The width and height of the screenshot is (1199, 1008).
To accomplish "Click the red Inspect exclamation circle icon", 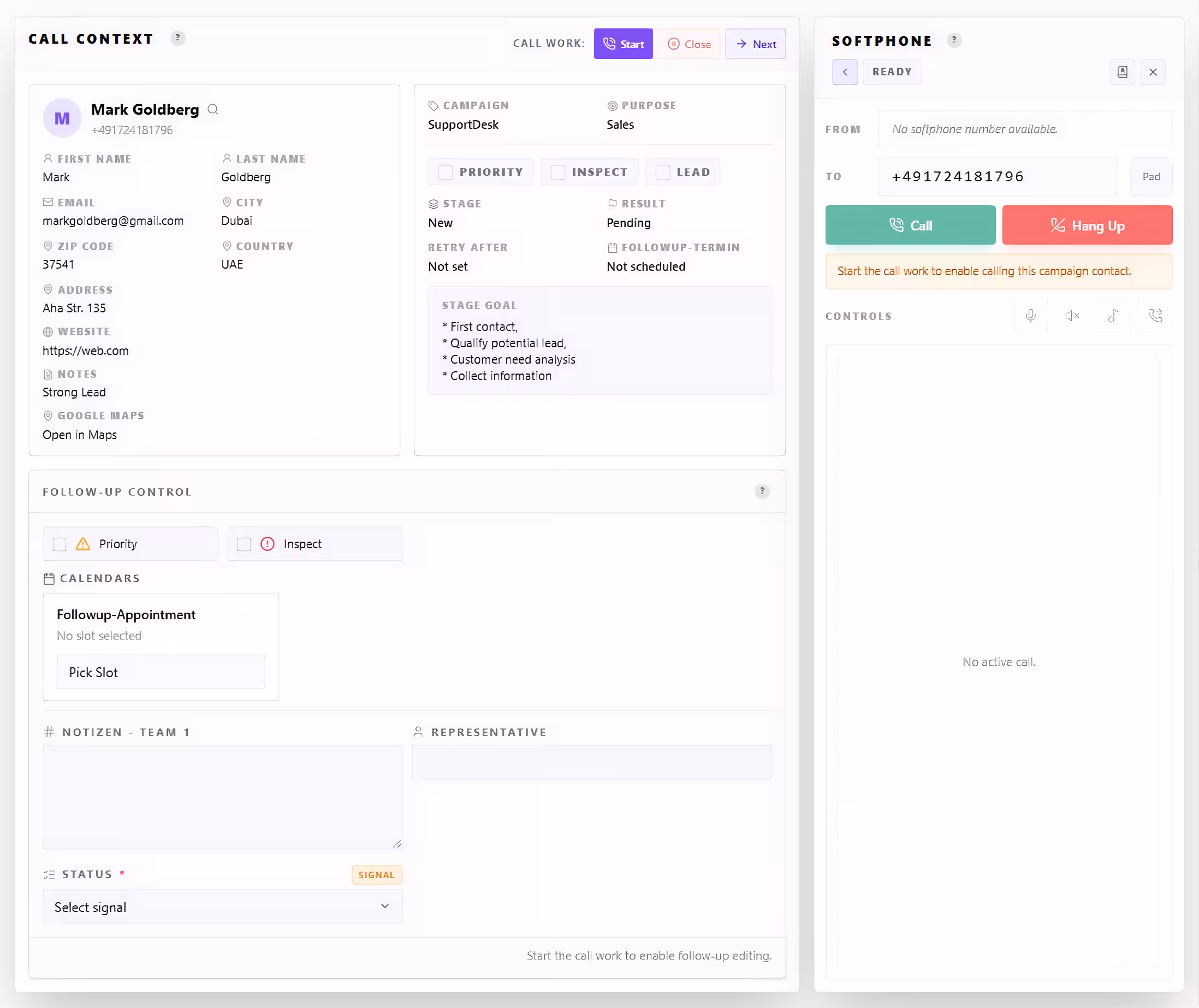I will click(268, 543).
